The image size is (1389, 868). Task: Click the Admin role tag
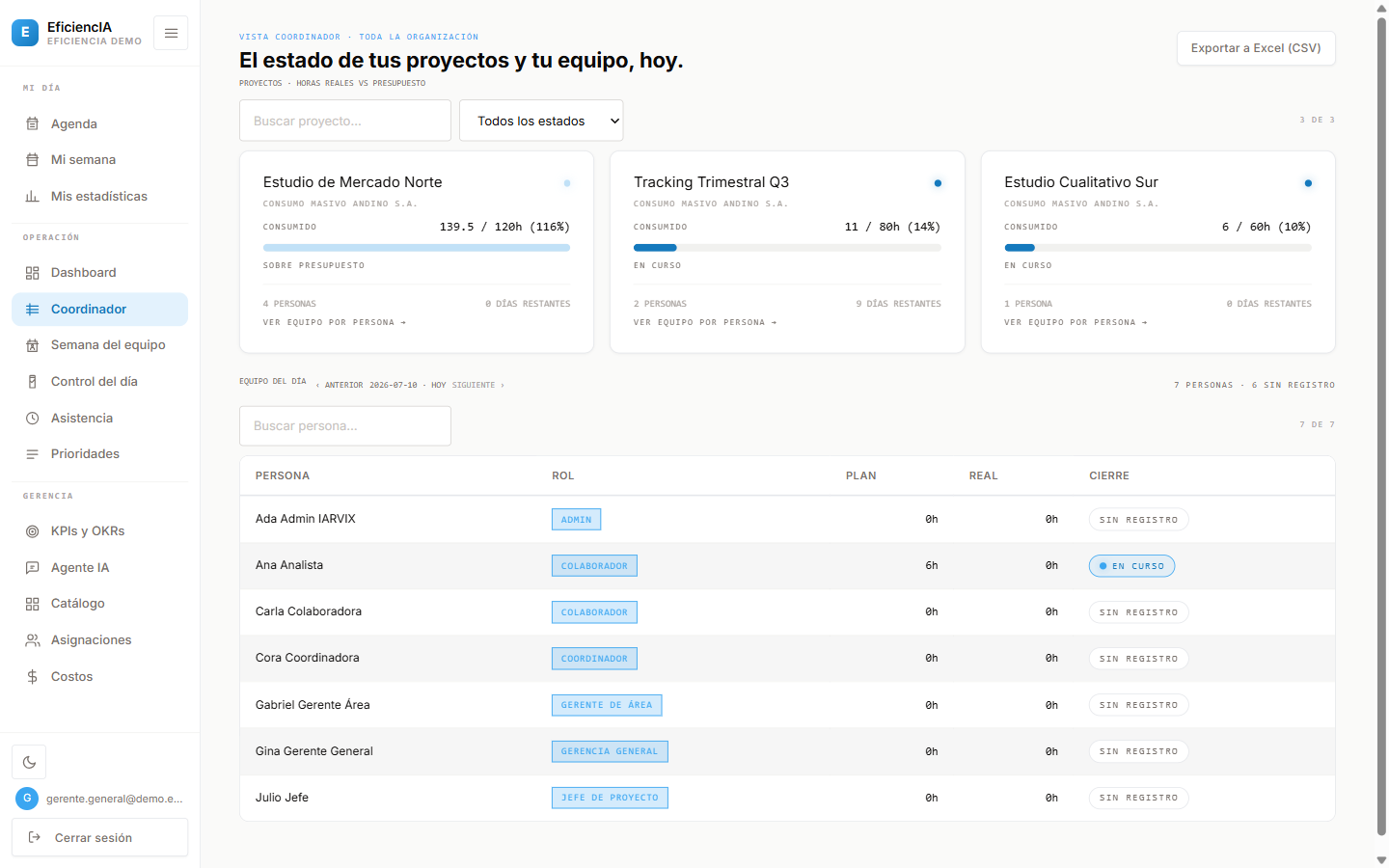(x=577, y=520)
